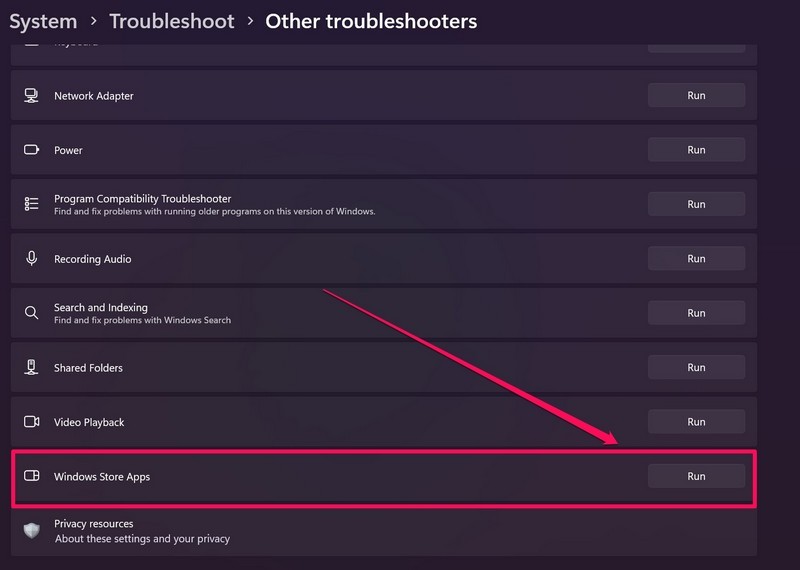Run the Power troubleshooter
The image size is (800, 570).
[696, 150]
